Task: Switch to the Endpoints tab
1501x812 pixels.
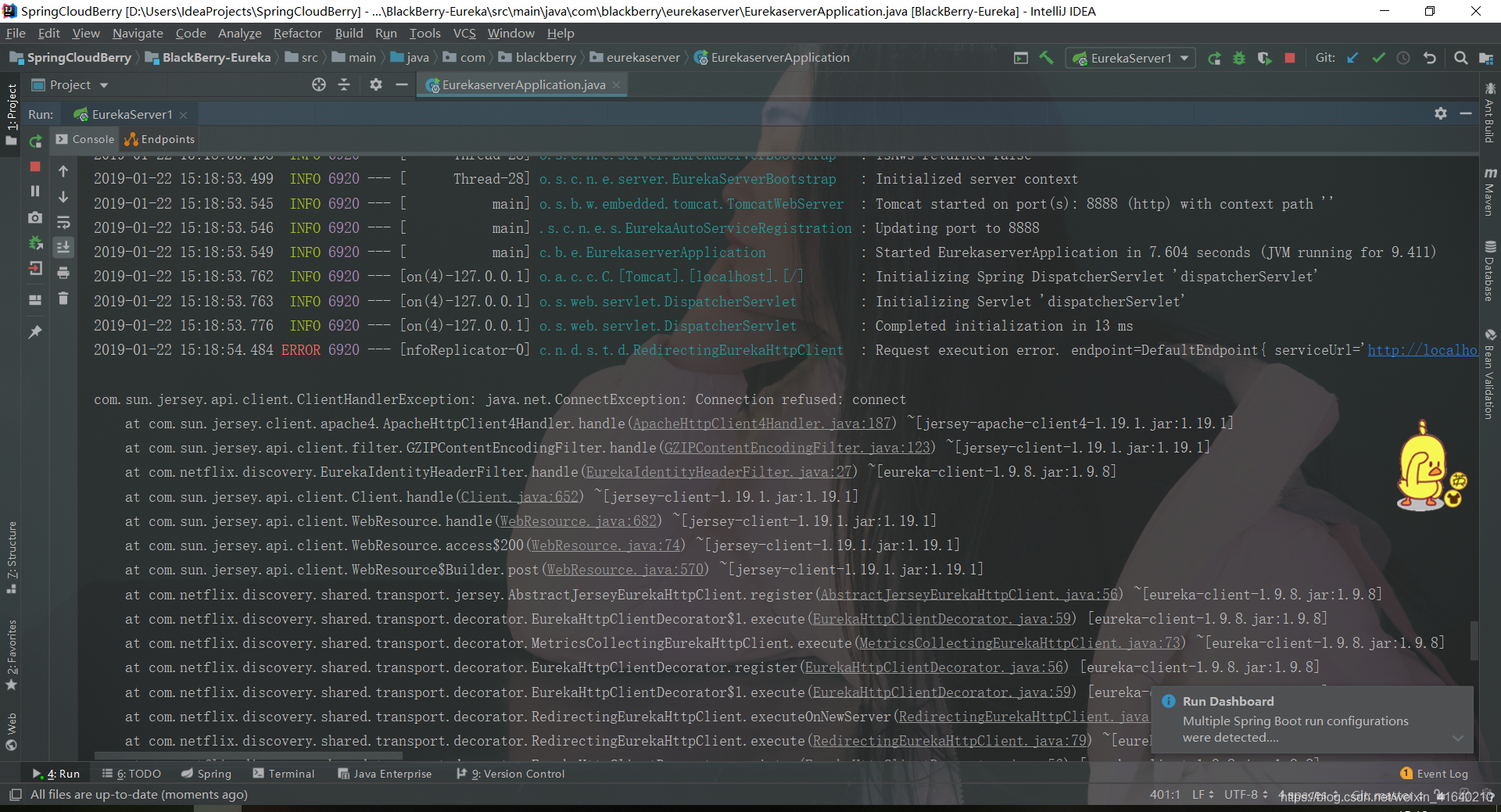Action: pos(159,139)
